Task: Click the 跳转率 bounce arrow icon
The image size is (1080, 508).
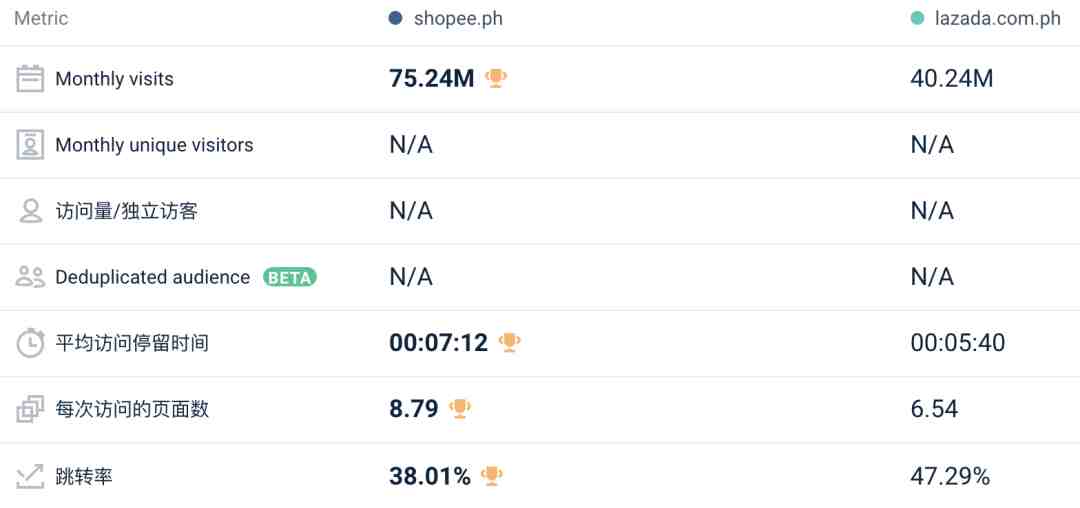Action: (x=30, y=476)
